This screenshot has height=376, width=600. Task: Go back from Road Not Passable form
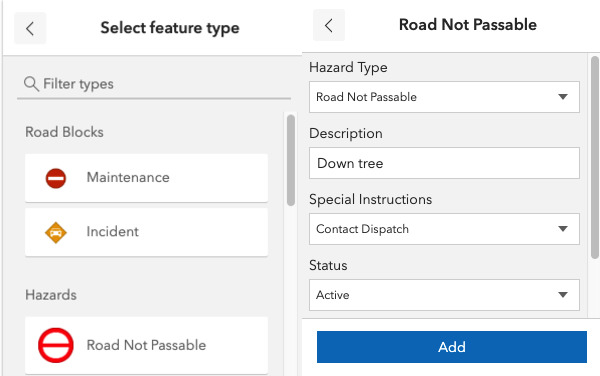(329, 25)
